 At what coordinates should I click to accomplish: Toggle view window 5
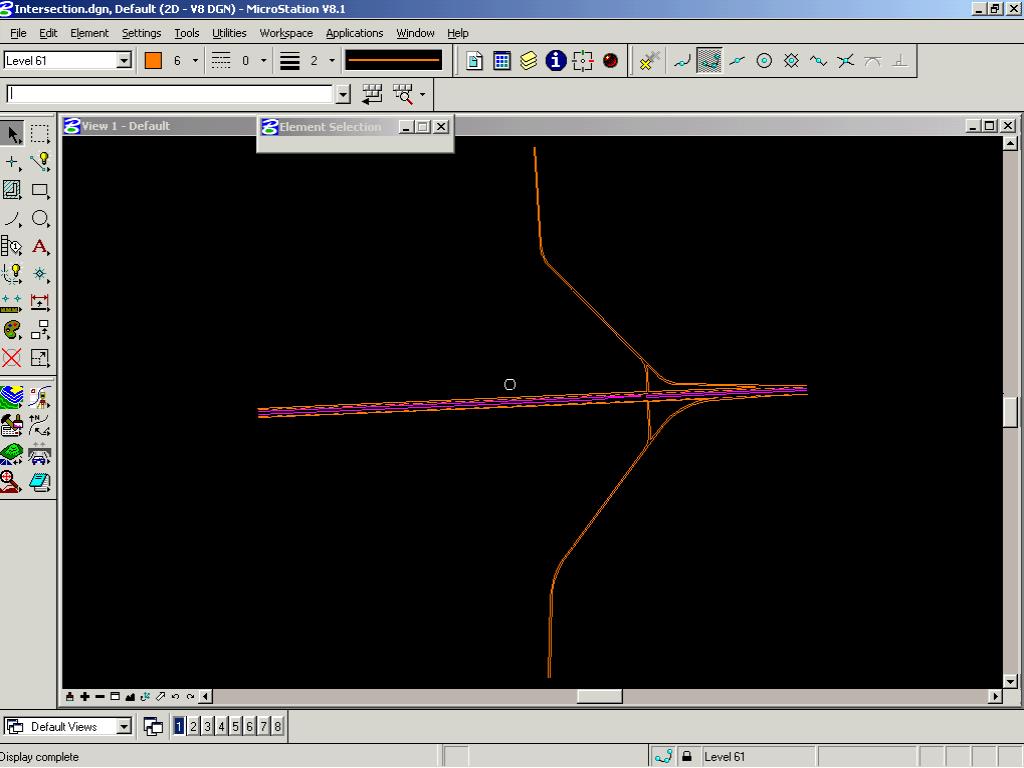pyautogui.click(x=236, y=726)
